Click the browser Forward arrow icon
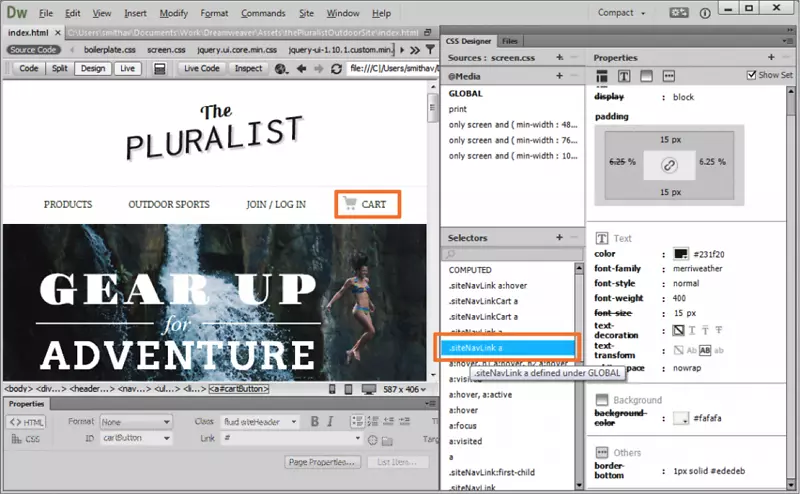This screenshot has width=800, height=494. pyautogui.click(x=318, y=68)
